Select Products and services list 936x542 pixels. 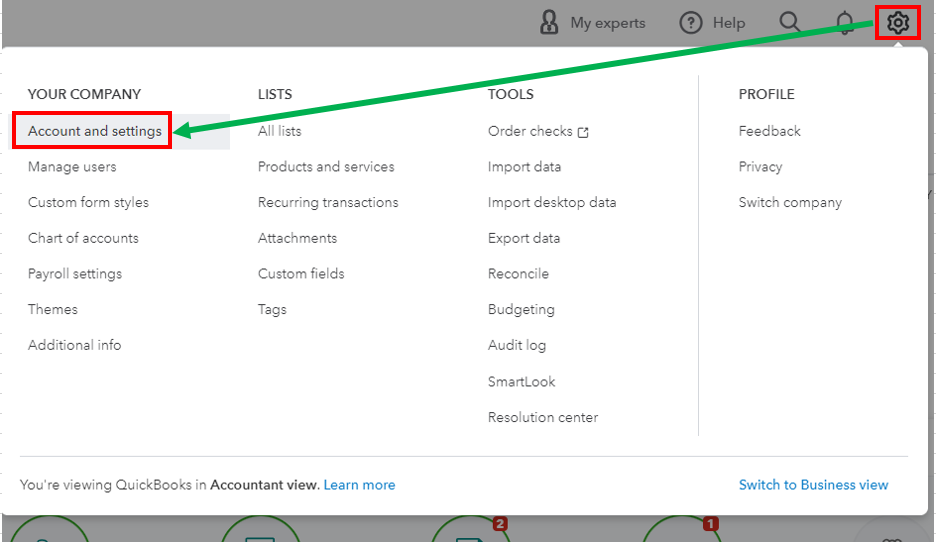coord(326,167)
